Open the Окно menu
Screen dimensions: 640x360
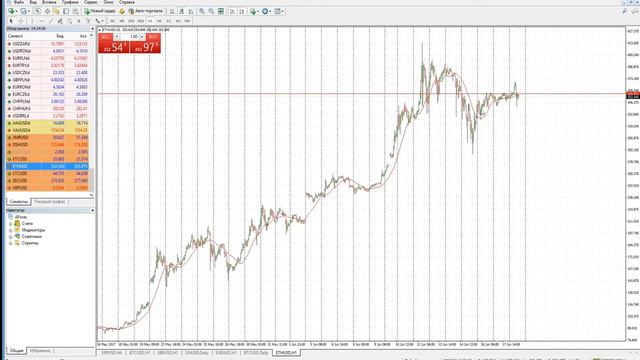pyautogui.click(x=109, y=2)
